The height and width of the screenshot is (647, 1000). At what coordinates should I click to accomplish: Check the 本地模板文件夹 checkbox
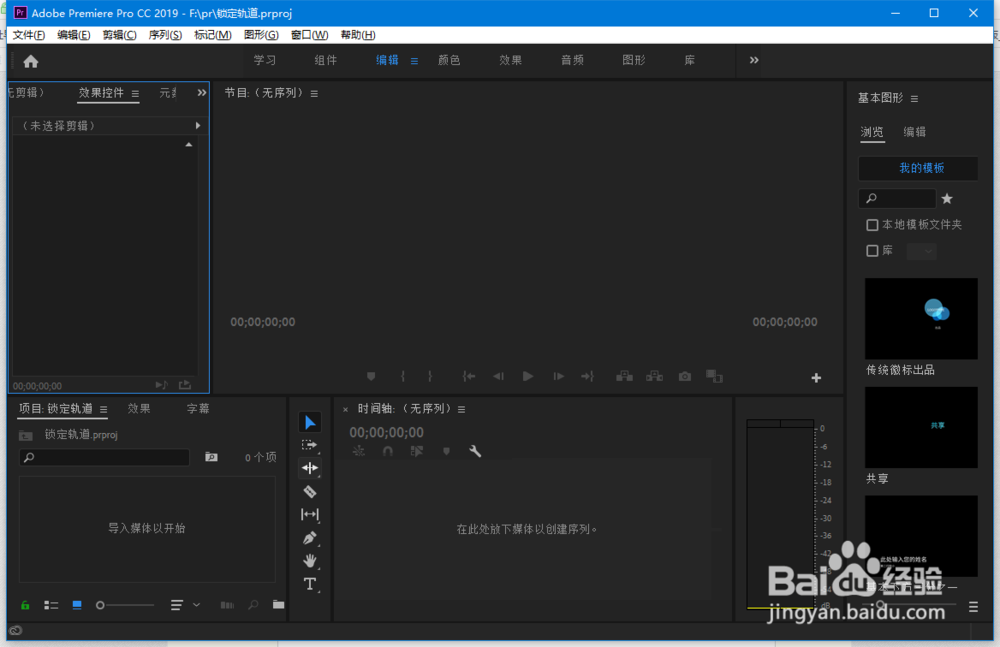point(872,225)
